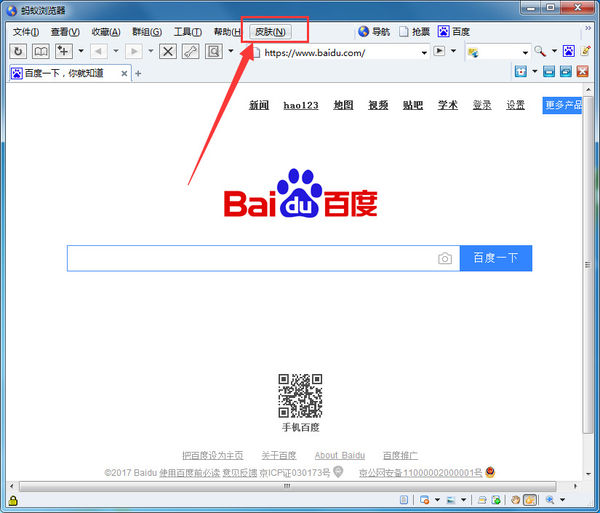Viewport: 600px width, 513px height.
Task: Click the 更多产品 button
Action: (x=562, y=105)
